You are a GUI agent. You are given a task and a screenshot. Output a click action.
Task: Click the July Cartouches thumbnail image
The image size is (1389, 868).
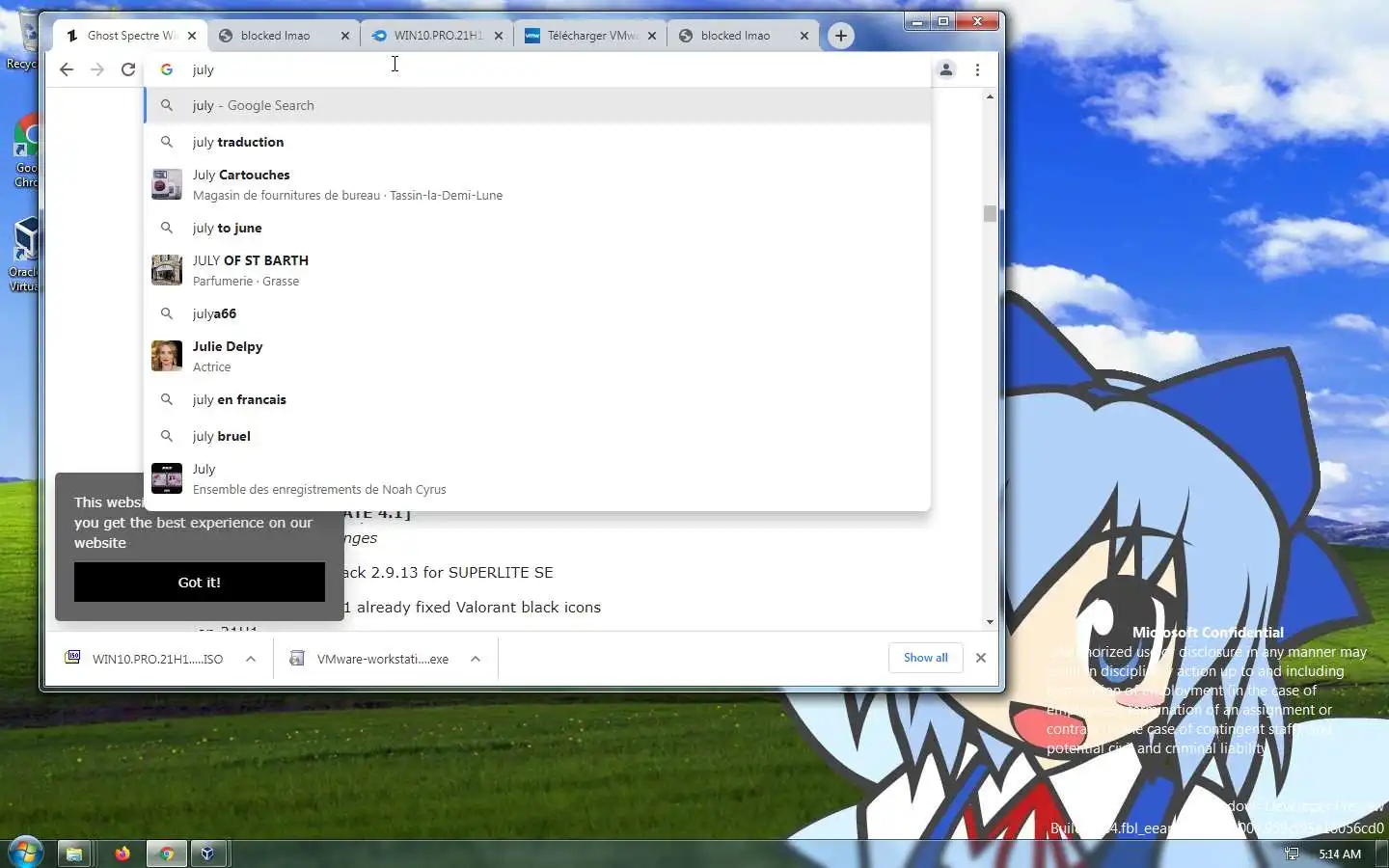point(167,184)
